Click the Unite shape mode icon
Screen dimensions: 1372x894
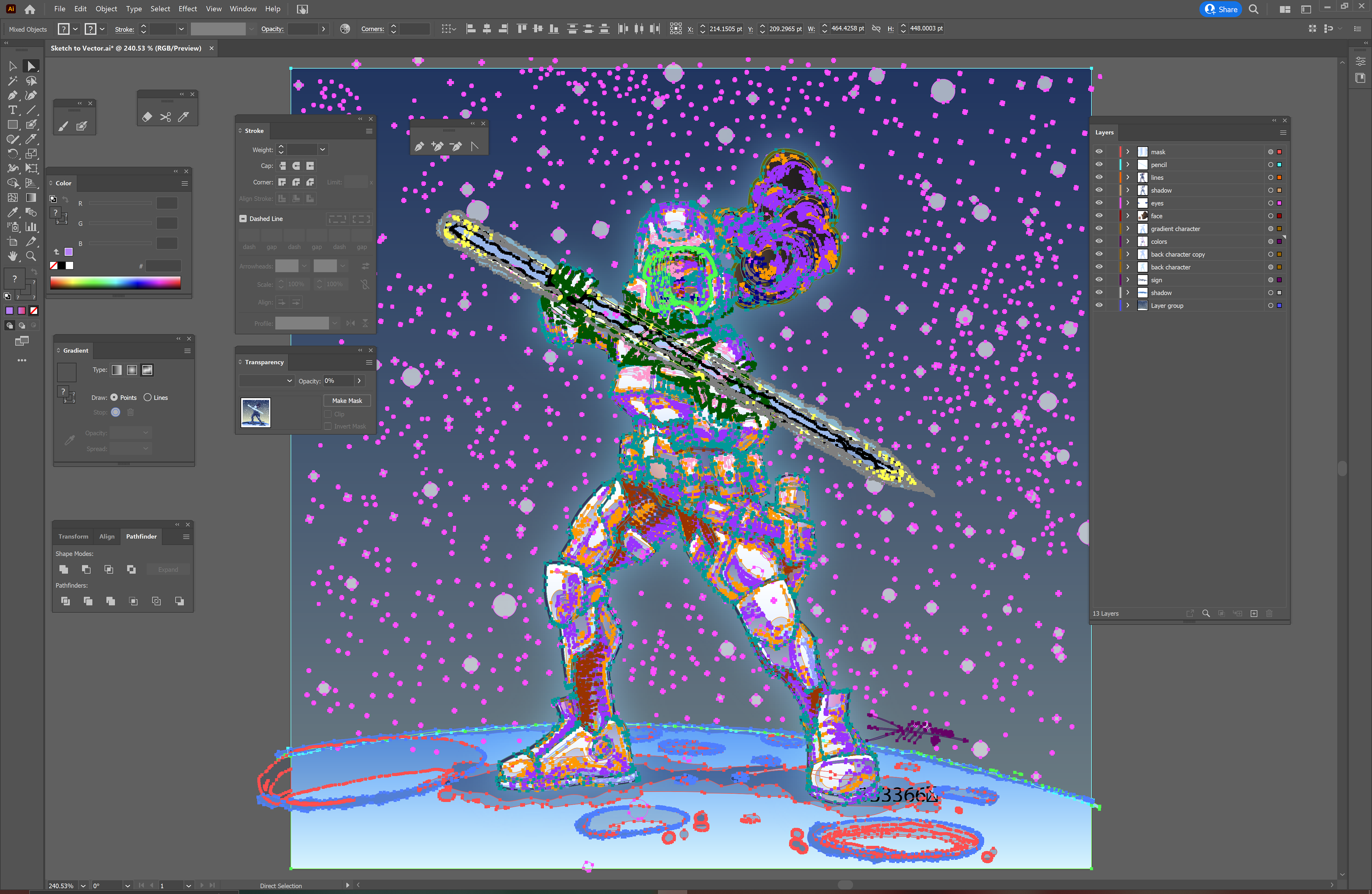click(63, 569)
